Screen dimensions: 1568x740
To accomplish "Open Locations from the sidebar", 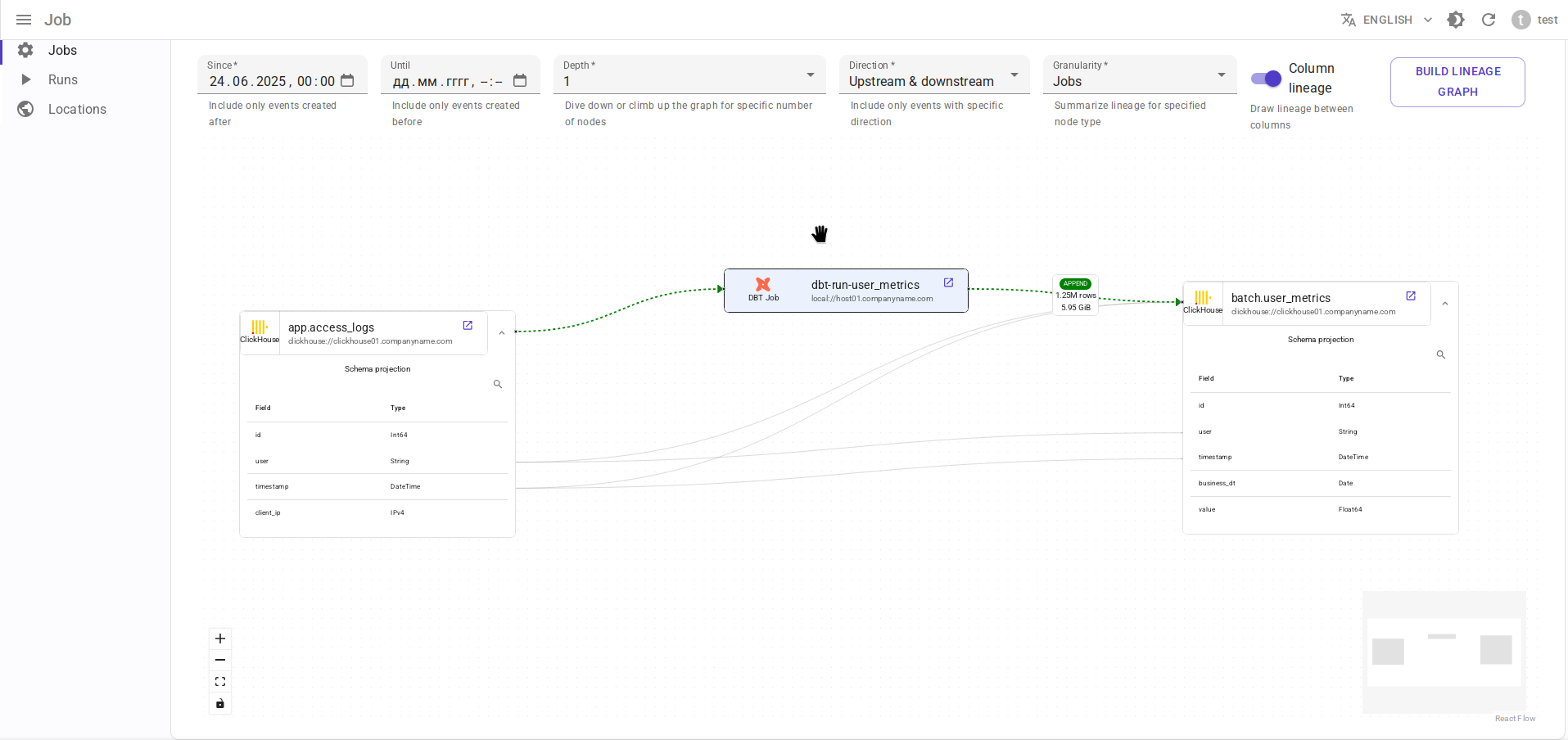I will pos(77,109).
